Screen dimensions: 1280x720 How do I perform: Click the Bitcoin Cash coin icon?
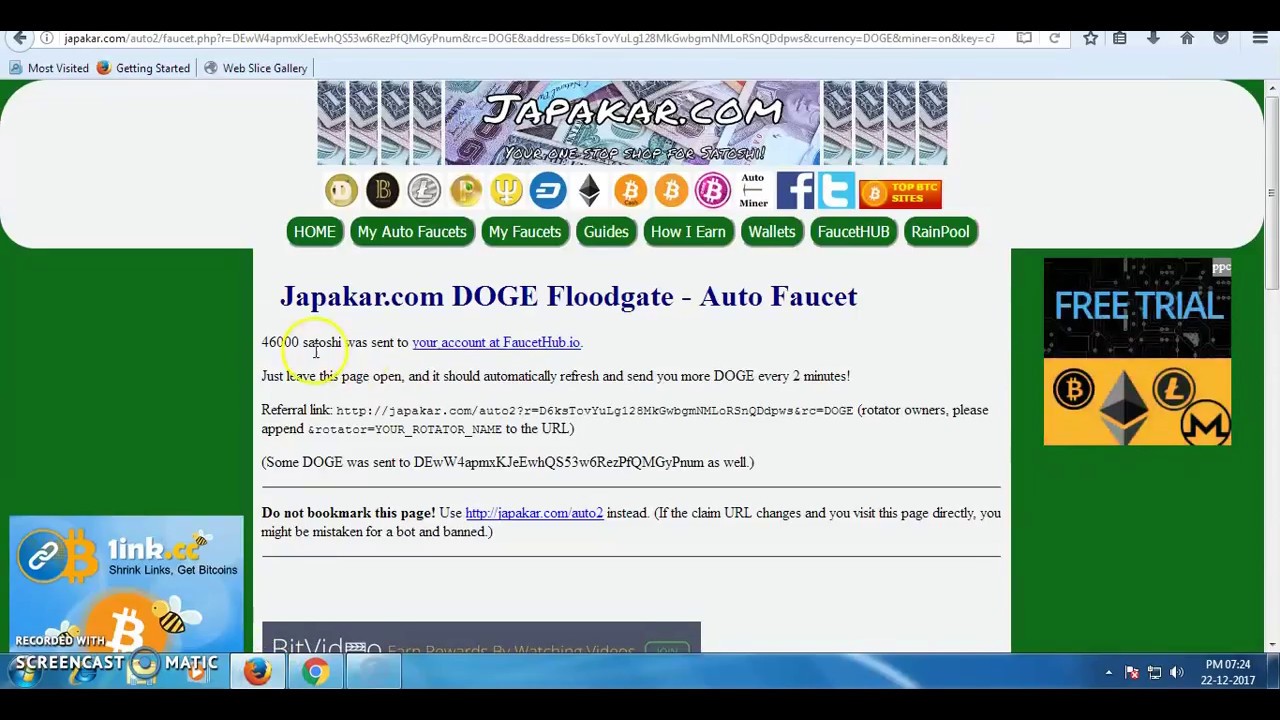[x=630, y=190]
